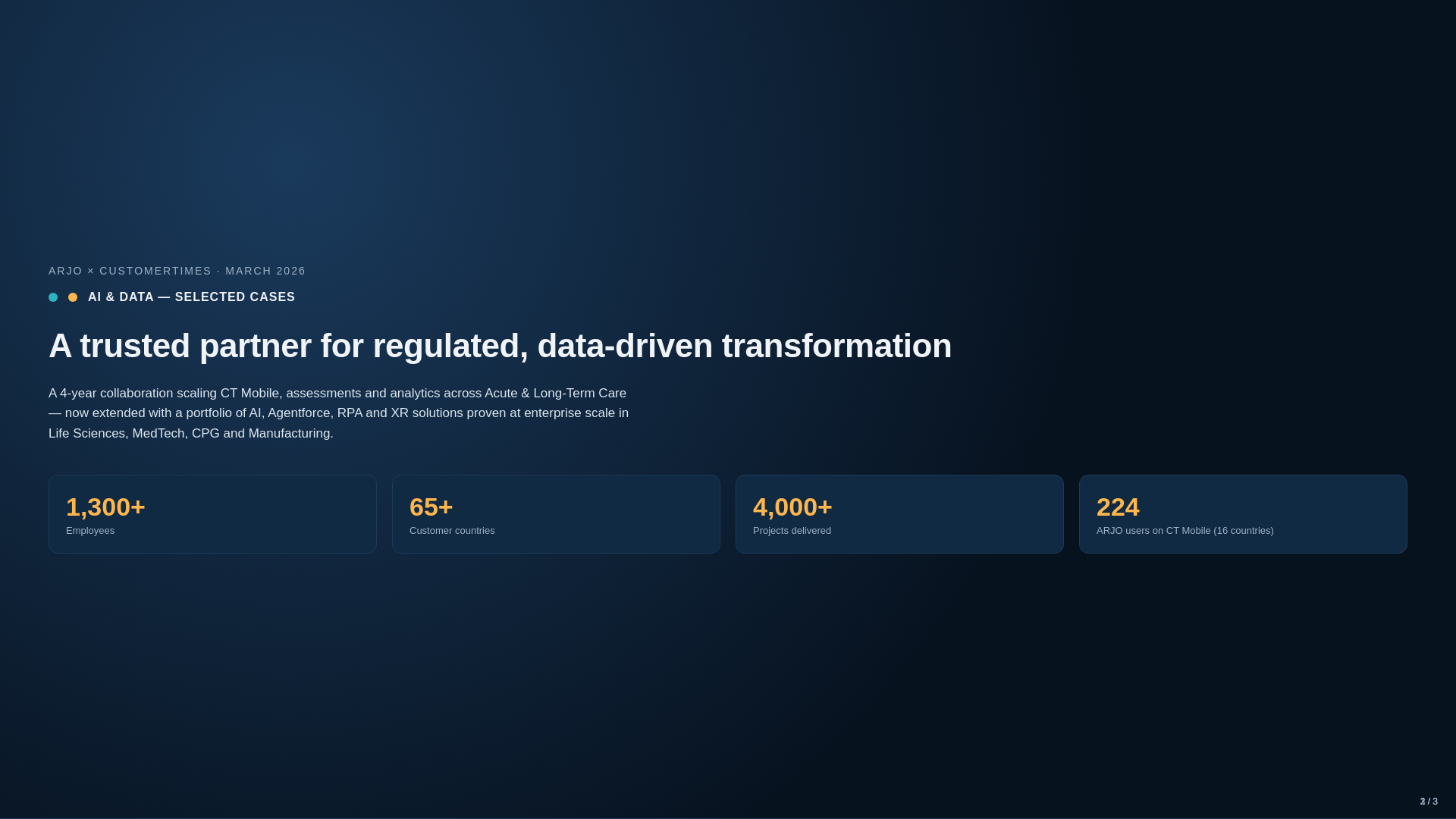This screenshot has height=819, width=1456.
Task: Select the 4,000+ Projects delivered stat card
Action: (x=899, y=514)
